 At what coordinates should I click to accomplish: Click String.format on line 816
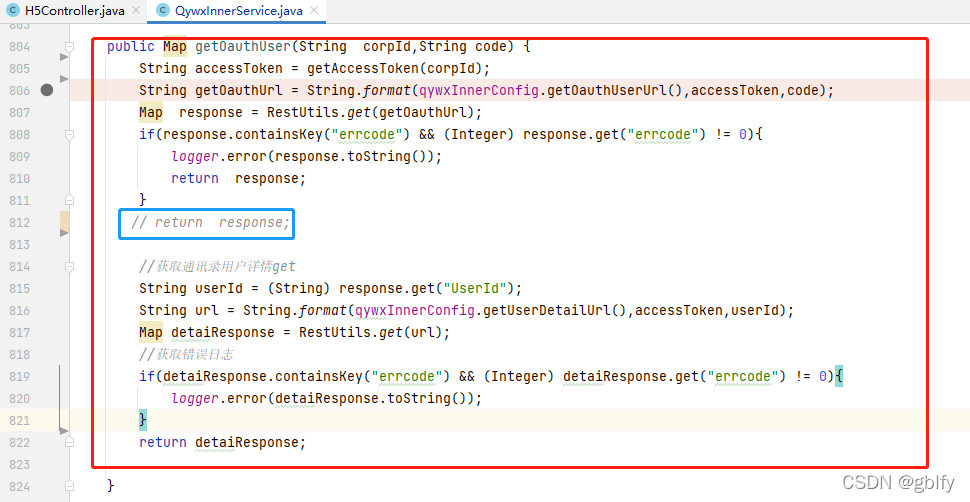[294, 310]
